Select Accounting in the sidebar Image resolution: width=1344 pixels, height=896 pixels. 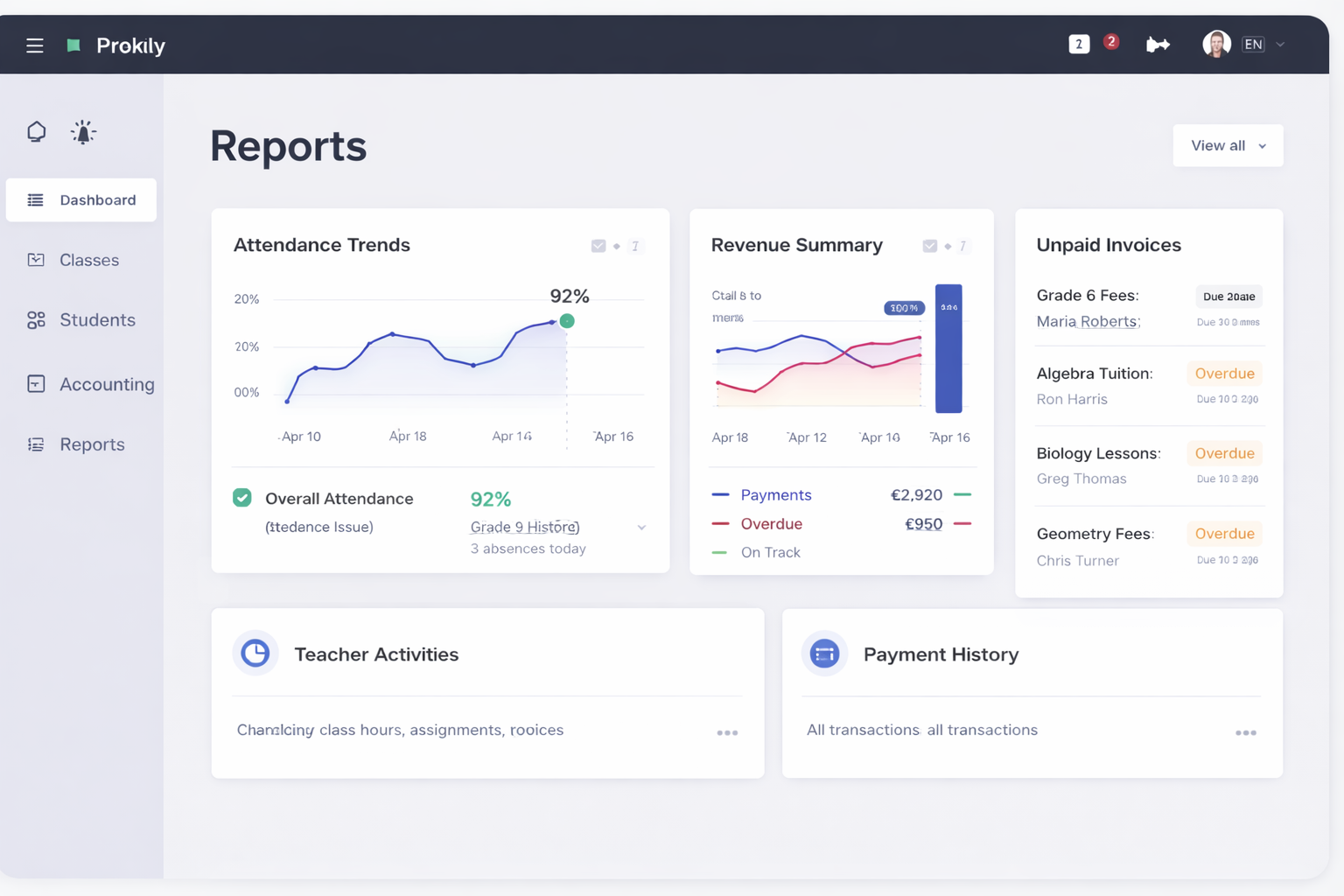(106, 384)
